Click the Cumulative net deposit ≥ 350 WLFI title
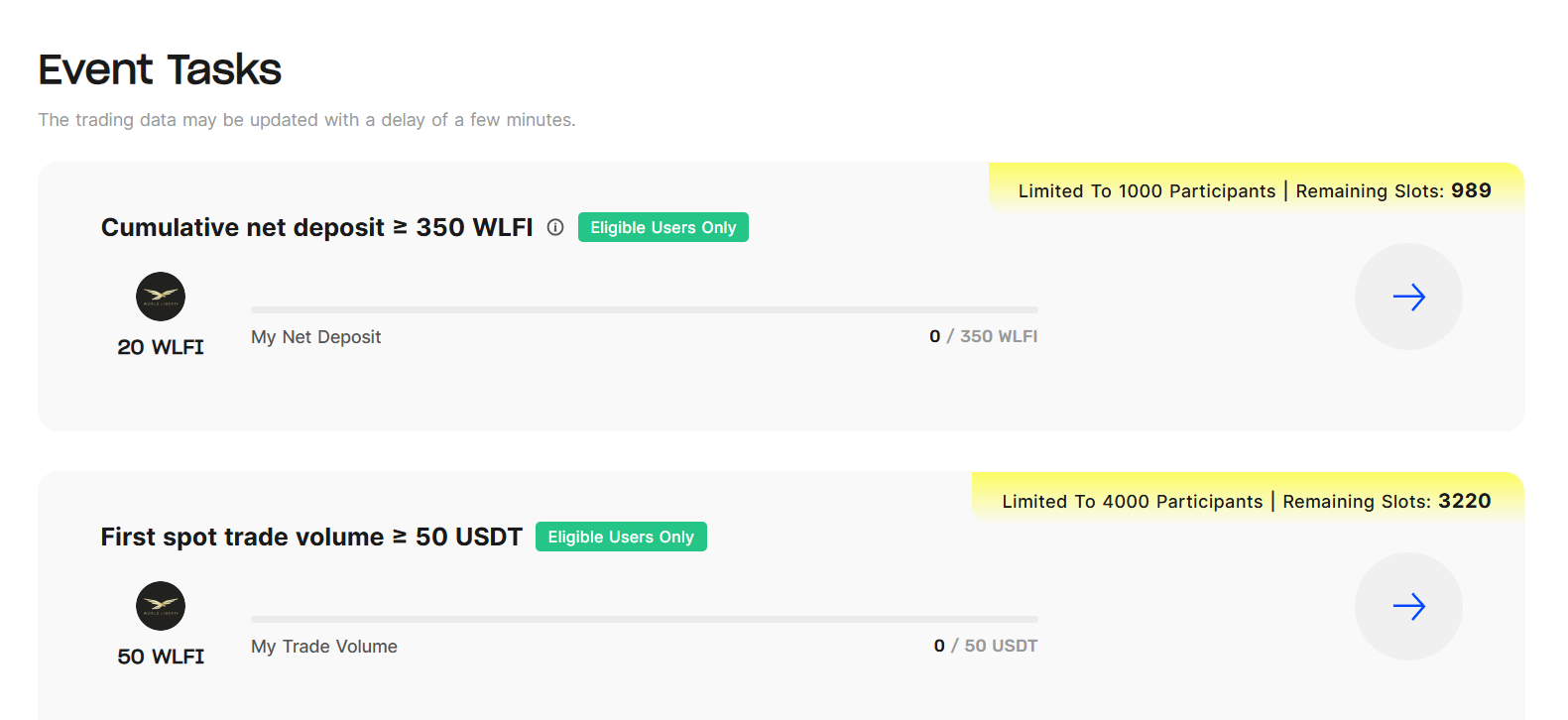 316,227
